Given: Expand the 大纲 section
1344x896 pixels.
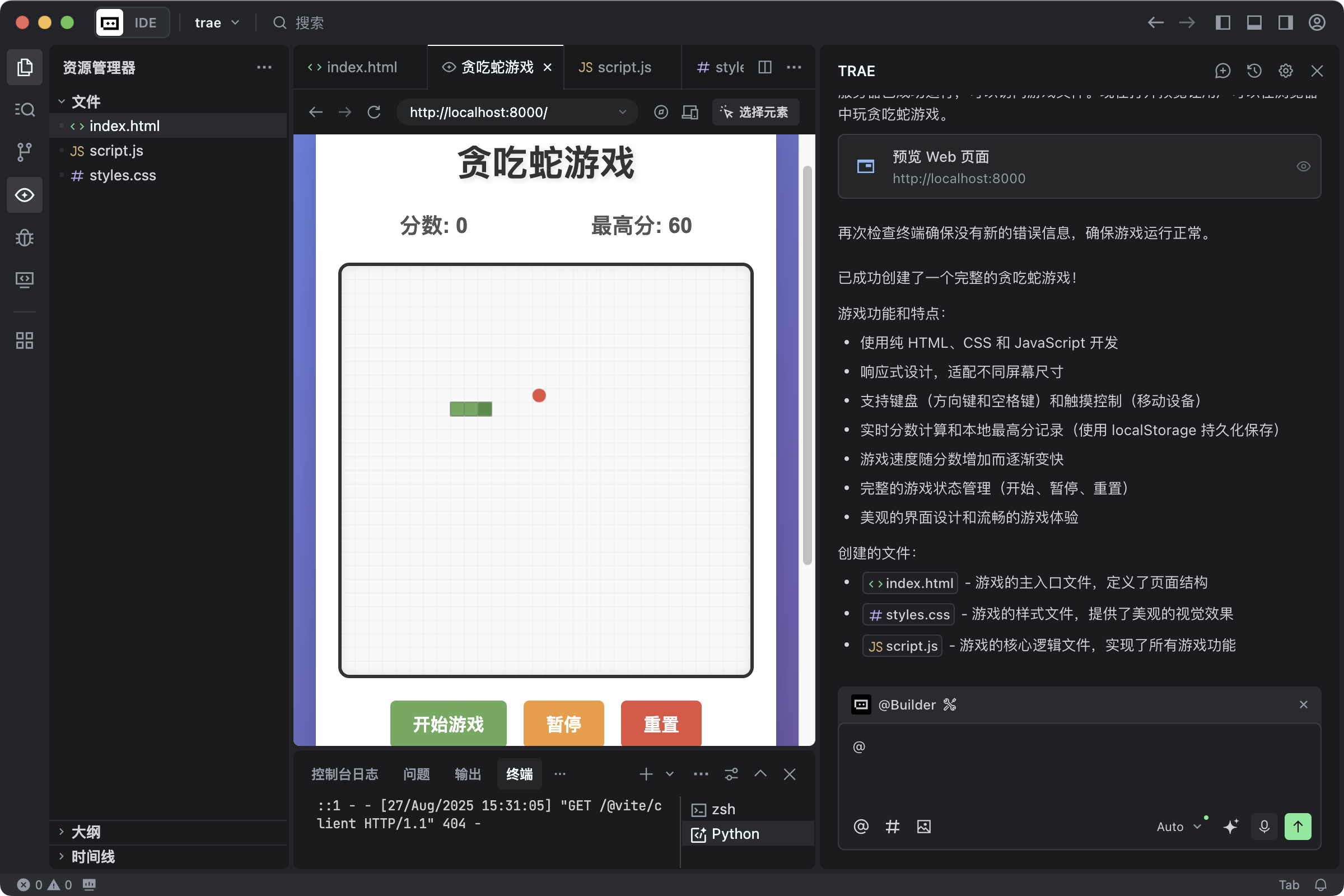Looking at the screenshot, I should pos(61,832).
